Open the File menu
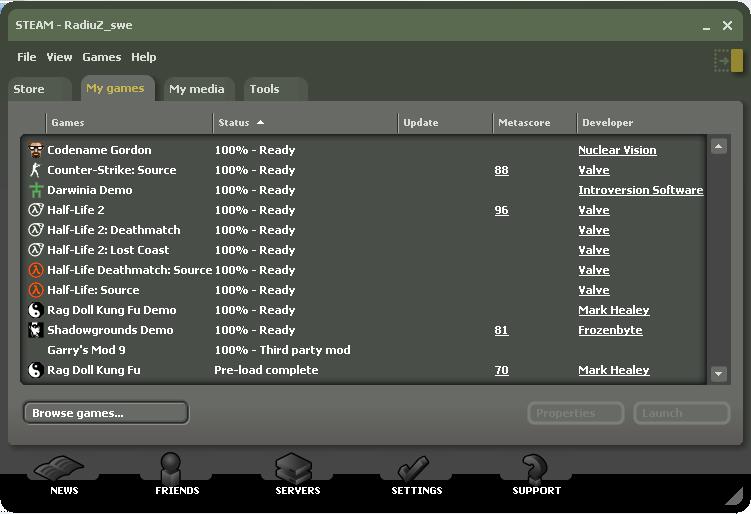 point(26,57)
